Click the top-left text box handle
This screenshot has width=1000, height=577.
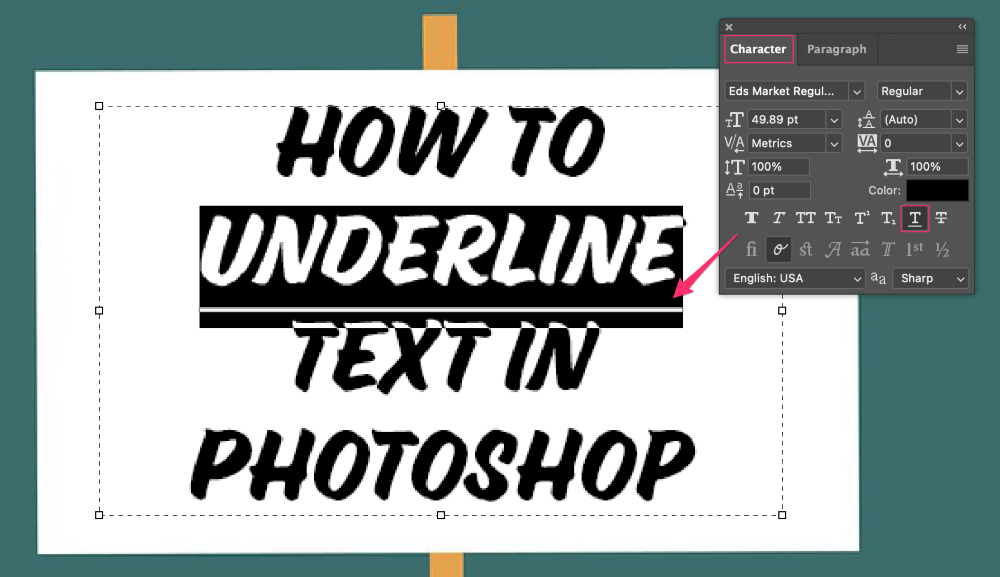(x=99, y=106)
